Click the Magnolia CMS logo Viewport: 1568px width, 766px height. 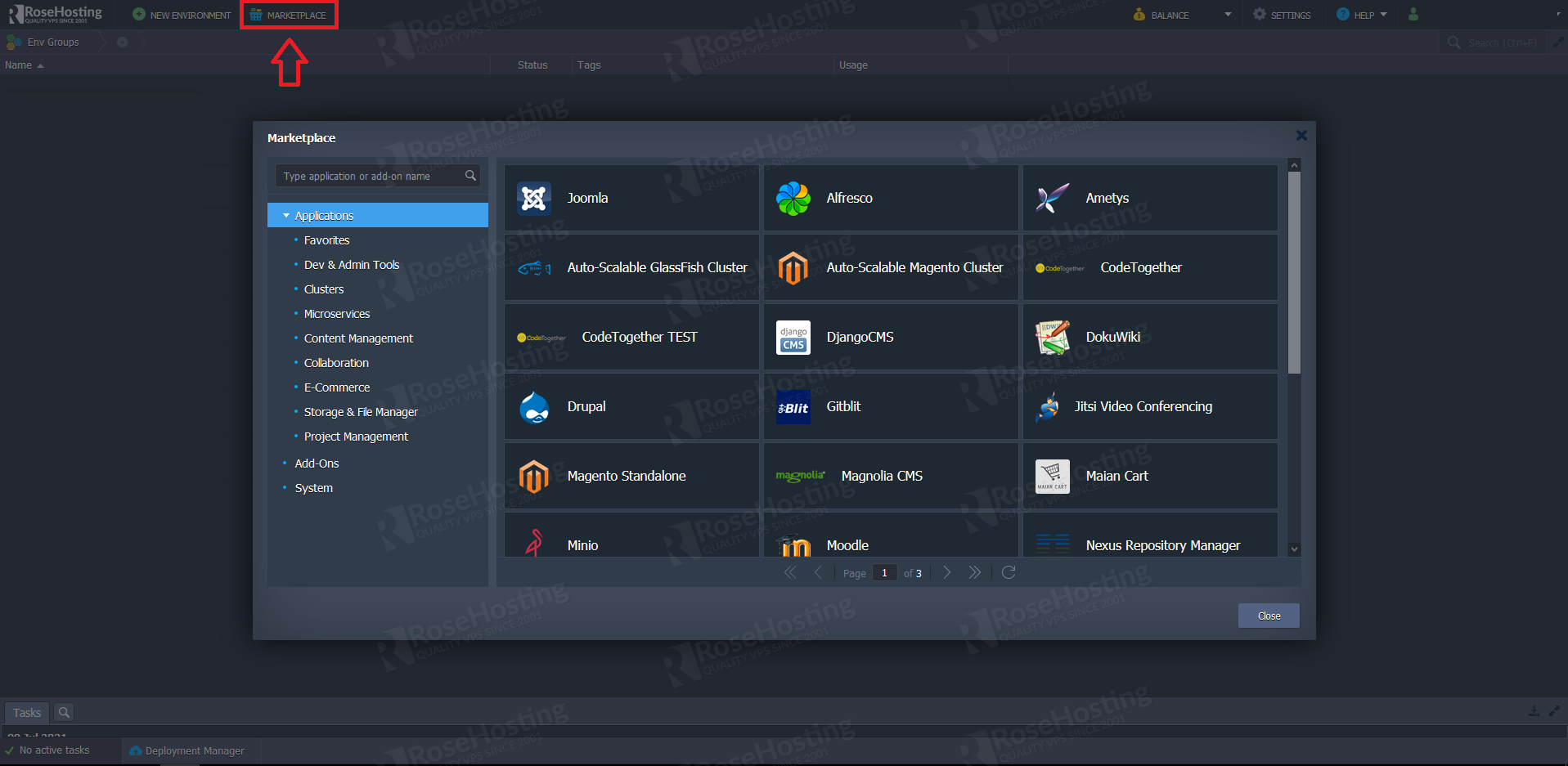click(x=801, y=476)
